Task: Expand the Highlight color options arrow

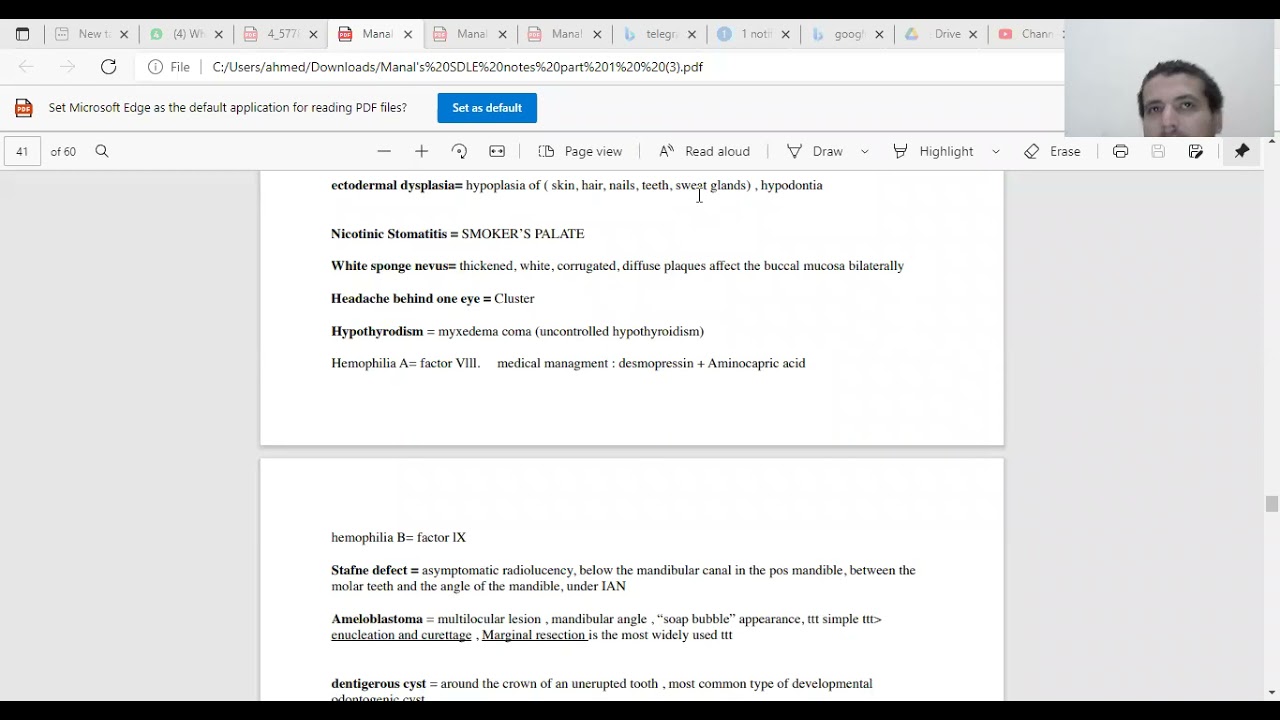Action: pyautogui.click(x=996, y=151)
